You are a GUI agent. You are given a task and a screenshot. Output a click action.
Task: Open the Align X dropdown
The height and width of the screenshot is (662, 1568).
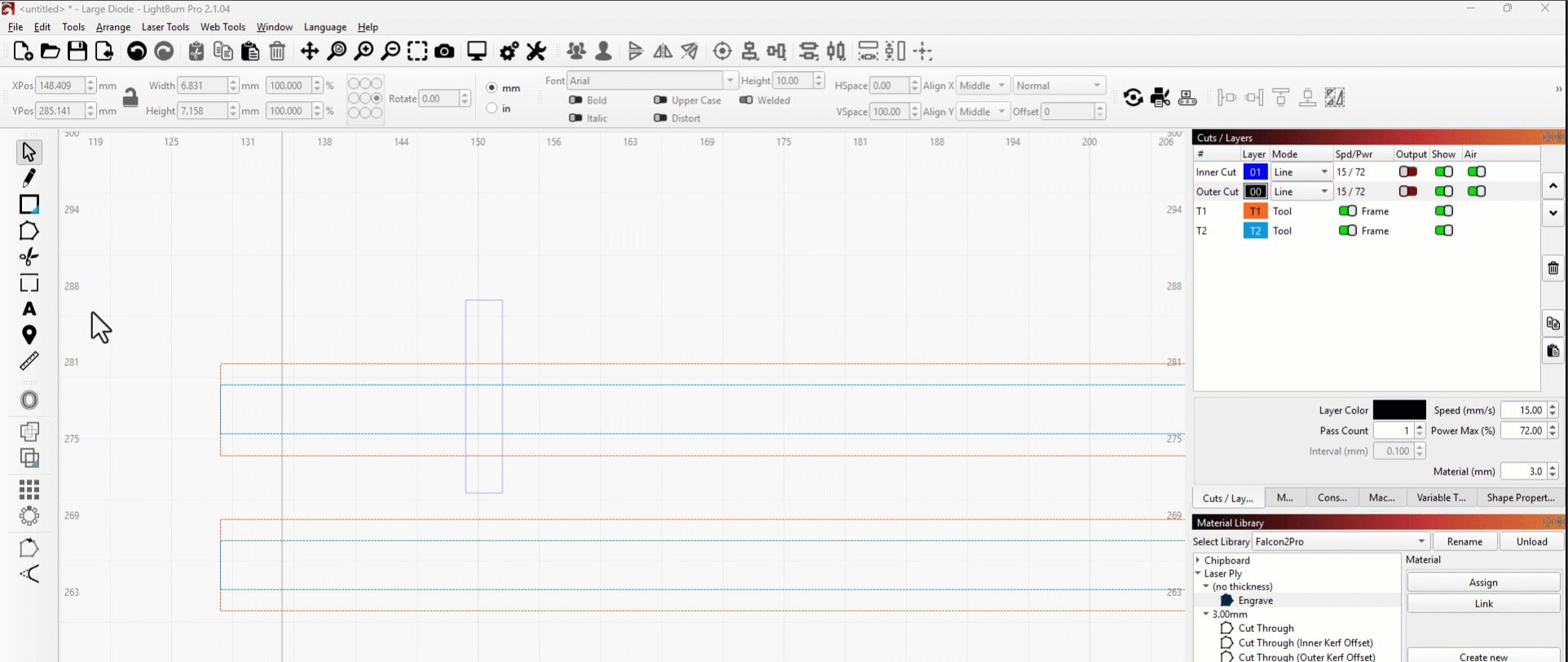click(x=983, y=86)
